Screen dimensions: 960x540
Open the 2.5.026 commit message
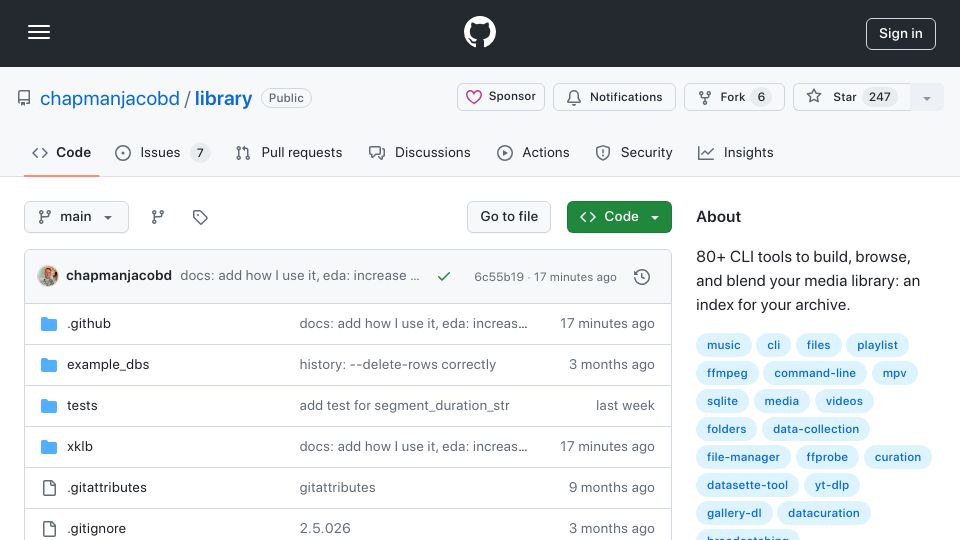[x=325, y=528]
